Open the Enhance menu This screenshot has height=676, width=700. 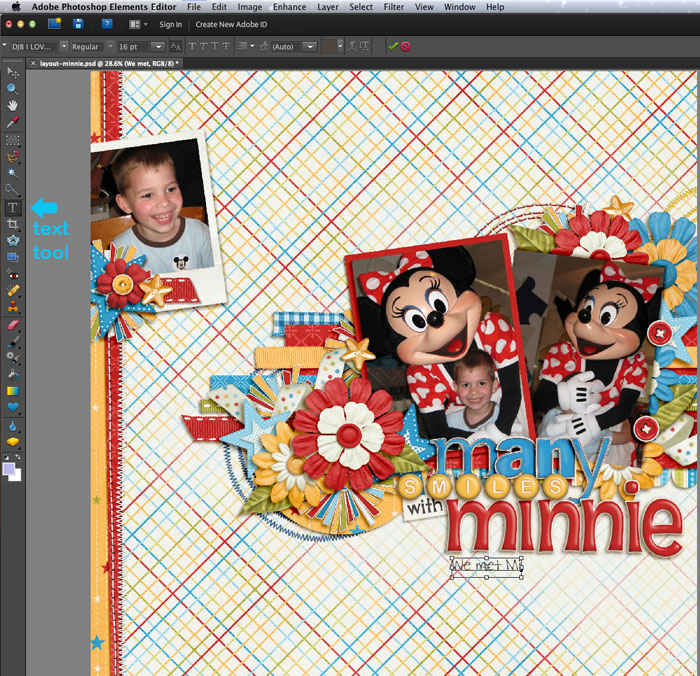(x=290, y=7)
